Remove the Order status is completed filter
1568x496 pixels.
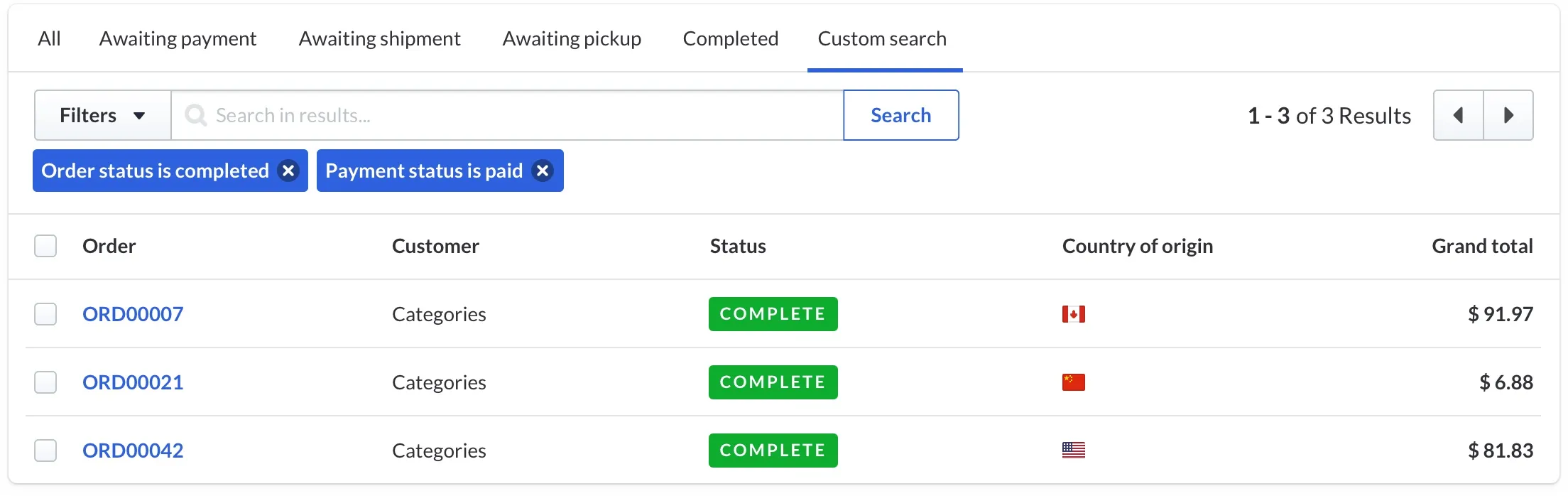click(288, 171)
